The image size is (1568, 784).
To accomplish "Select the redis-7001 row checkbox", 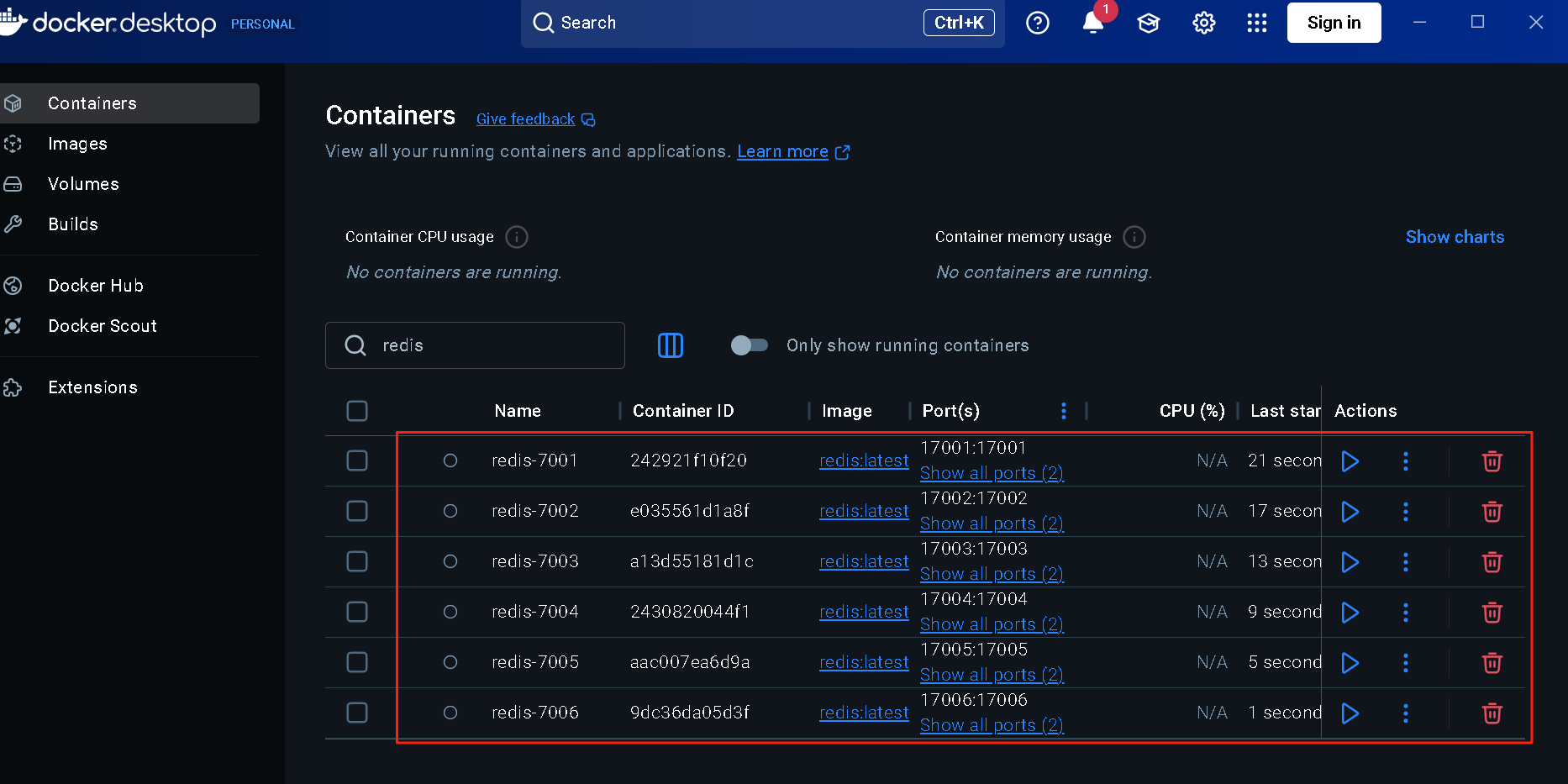I will pyautogui.click(x=357, y=460).
